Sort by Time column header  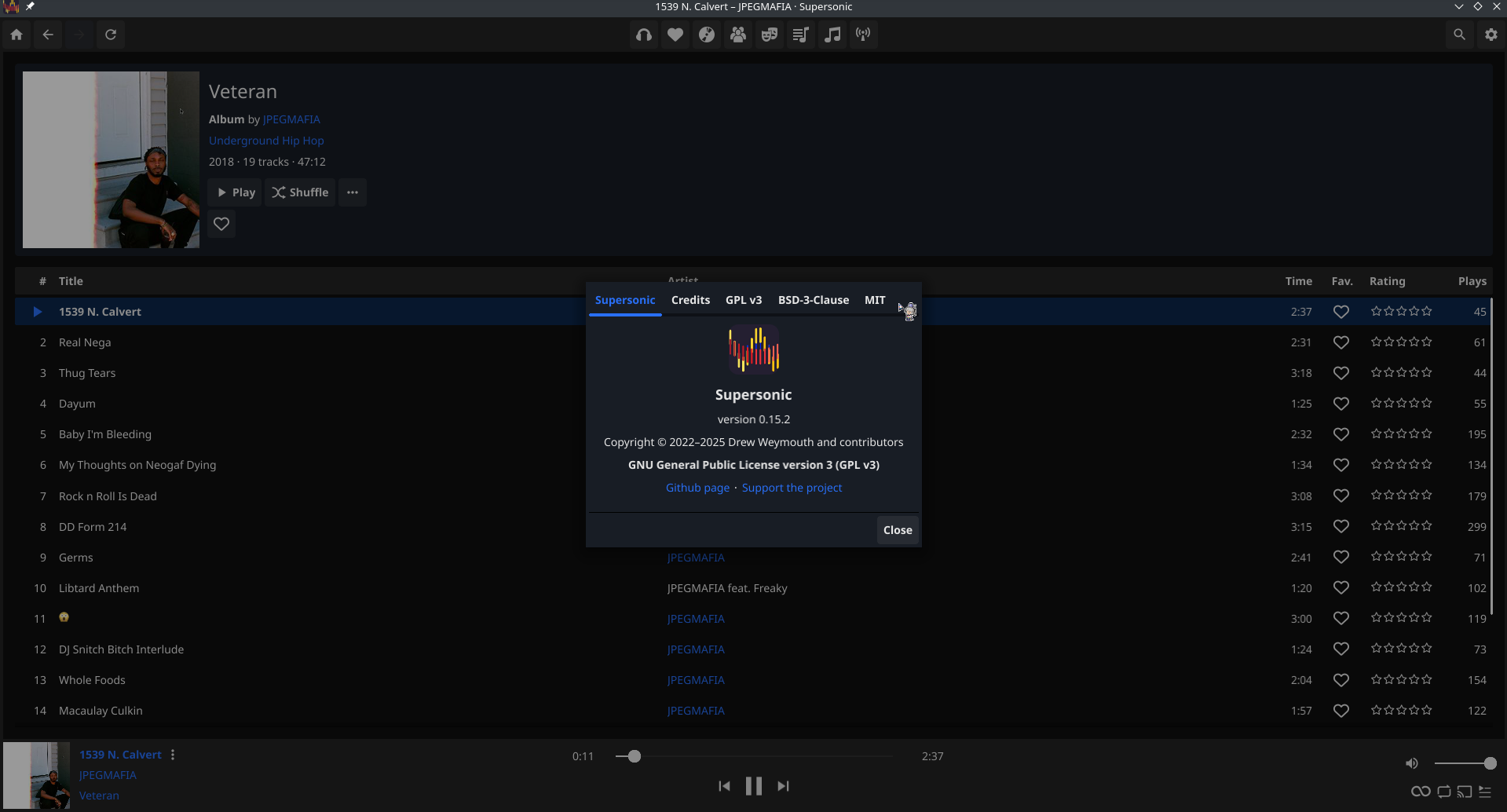(1298, 281)
